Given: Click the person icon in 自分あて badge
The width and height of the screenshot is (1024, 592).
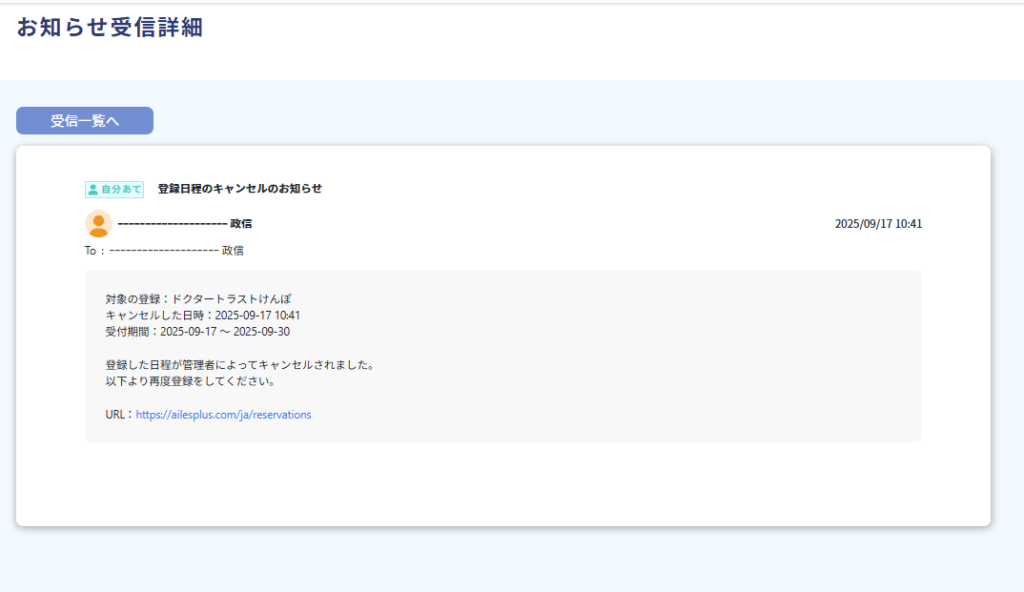Looking at the screenshot, I should [93, 189].
